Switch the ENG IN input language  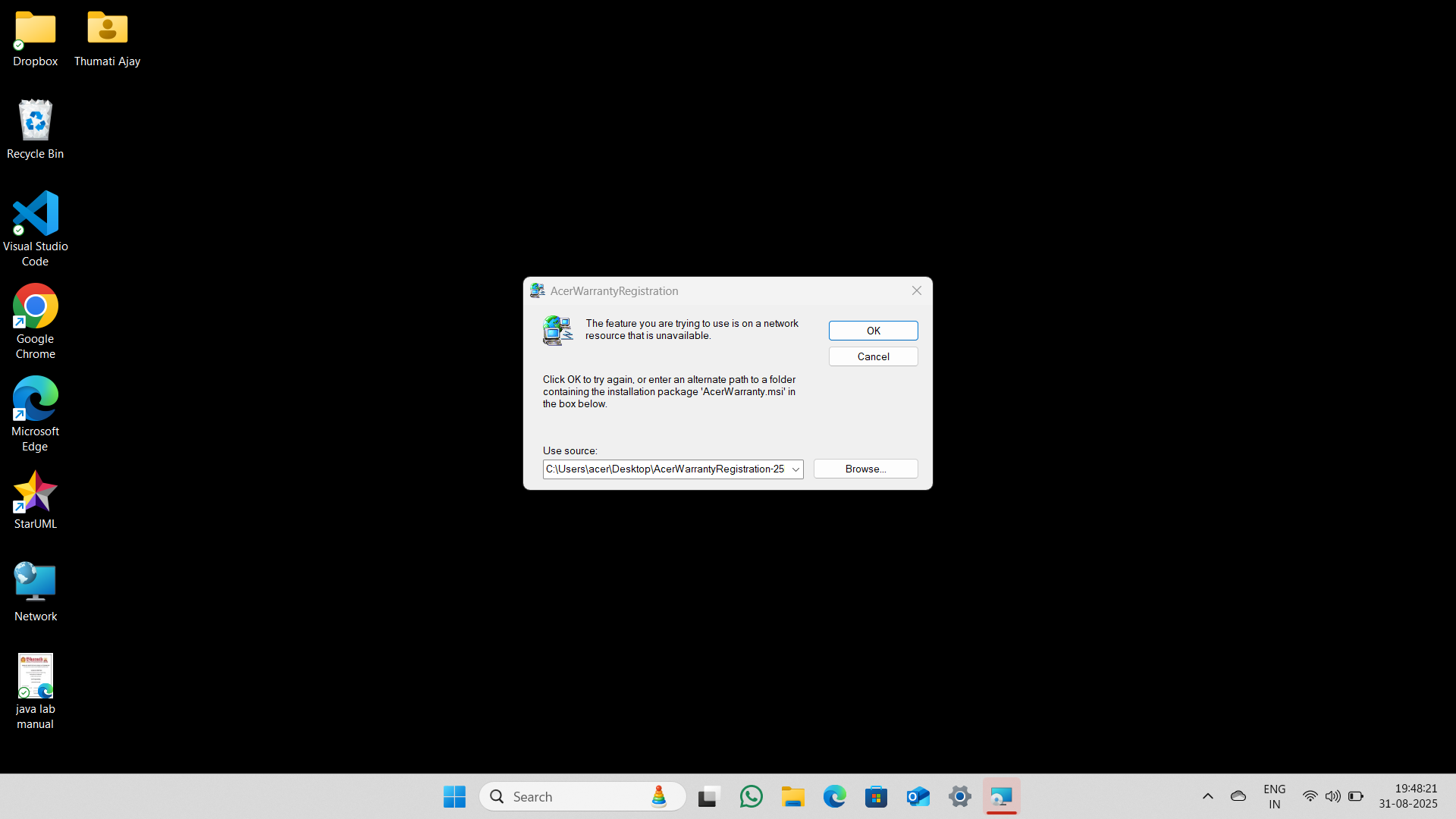tap(1275, 796)
